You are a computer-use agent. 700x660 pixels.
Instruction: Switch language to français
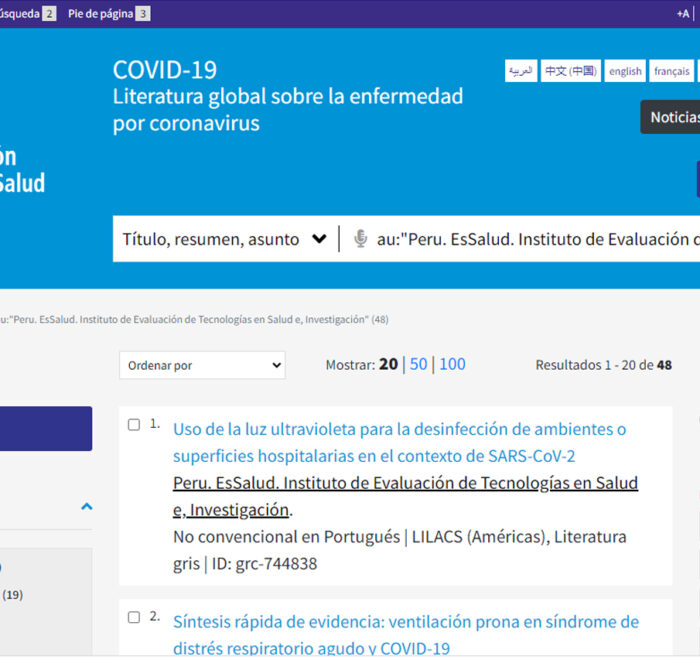click(x=671, y=71)
